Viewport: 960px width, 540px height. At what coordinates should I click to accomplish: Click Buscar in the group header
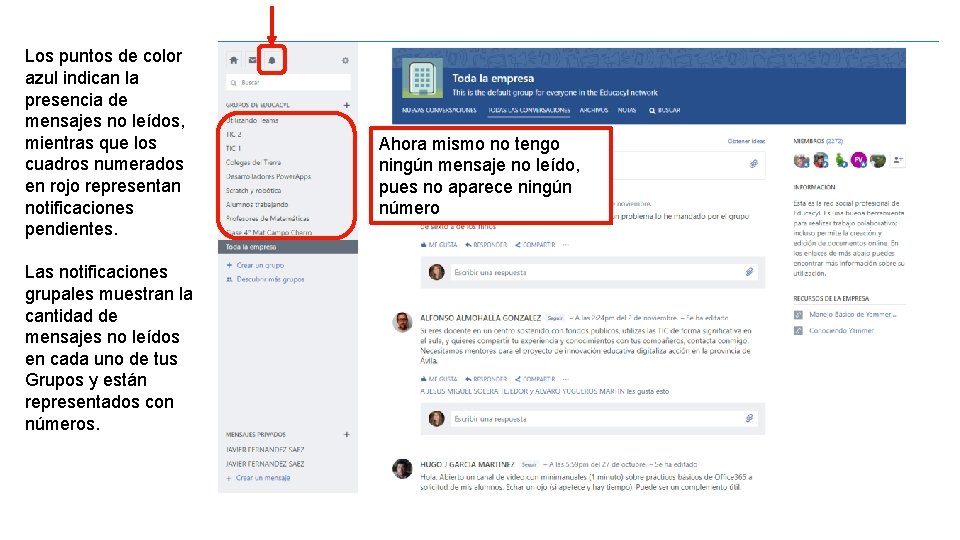coord(665,110)
